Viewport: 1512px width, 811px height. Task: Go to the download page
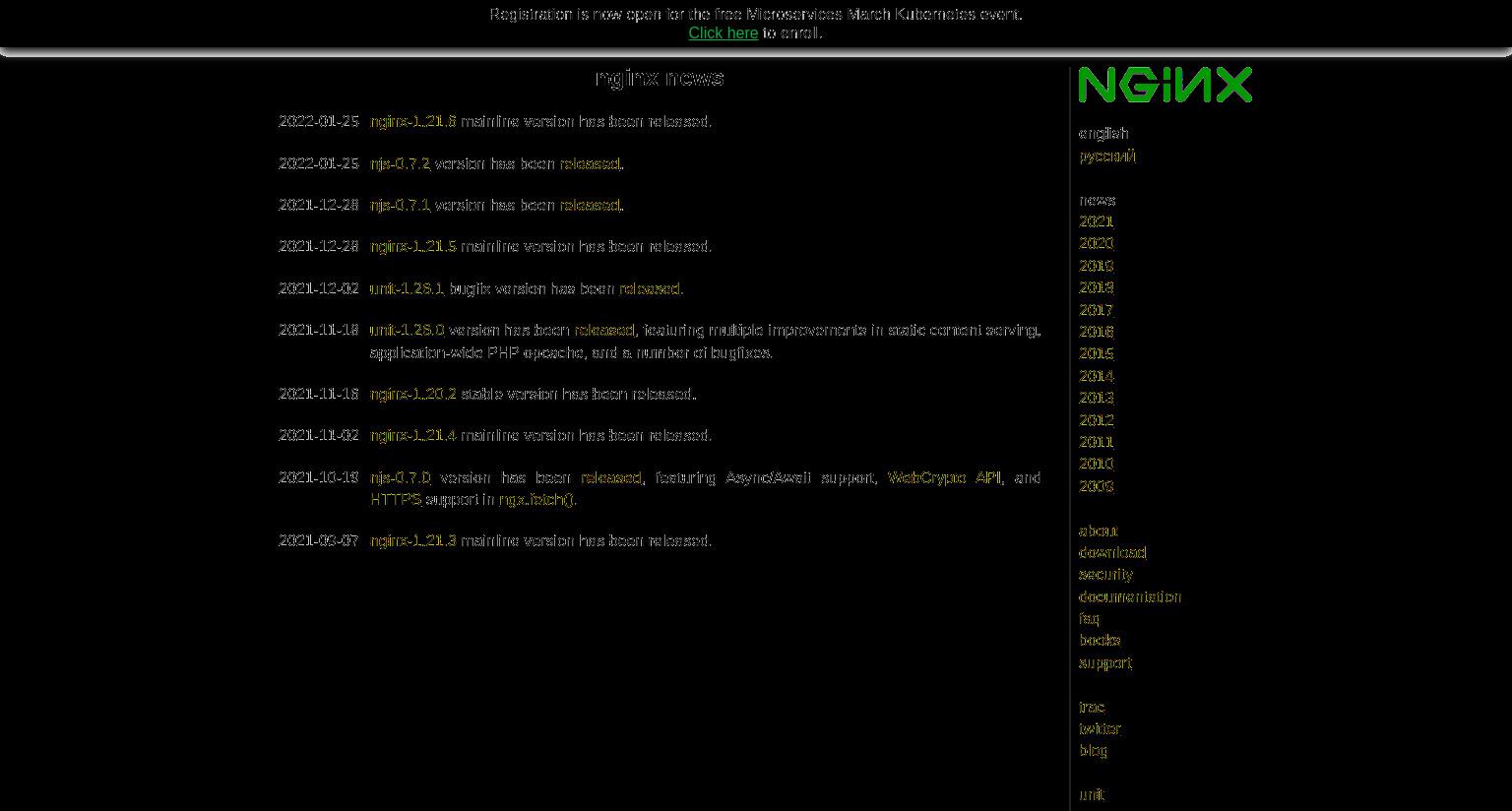(x=1112, y=552)
